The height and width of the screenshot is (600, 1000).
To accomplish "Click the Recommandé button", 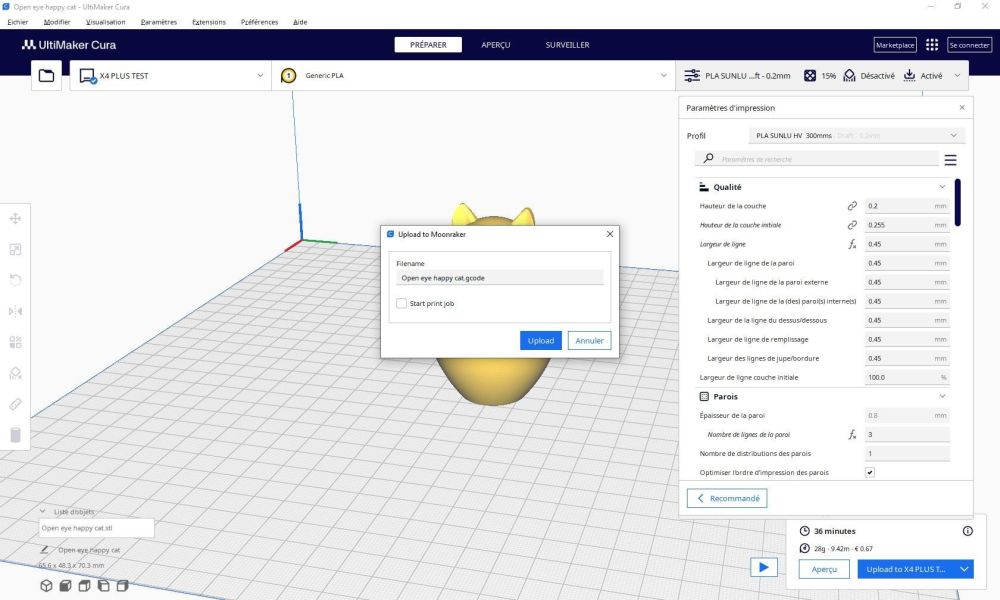I will coord(727,498).
